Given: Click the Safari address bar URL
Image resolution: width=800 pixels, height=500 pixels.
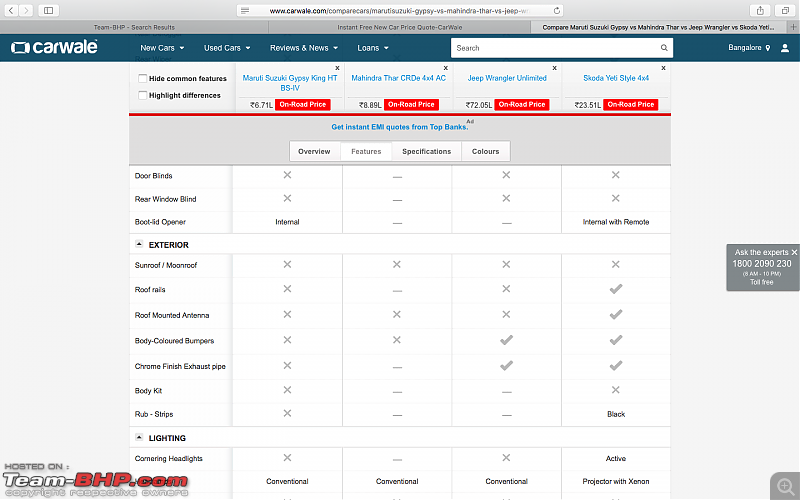Looking at the screenshot, I should tap(399, 11).
